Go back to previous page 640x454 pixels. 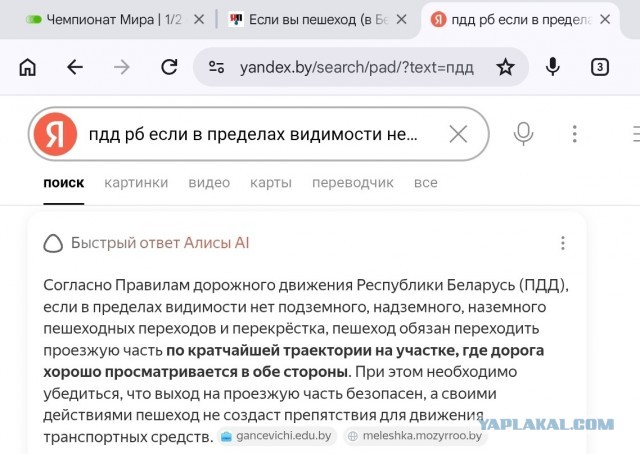pos(75,67)
